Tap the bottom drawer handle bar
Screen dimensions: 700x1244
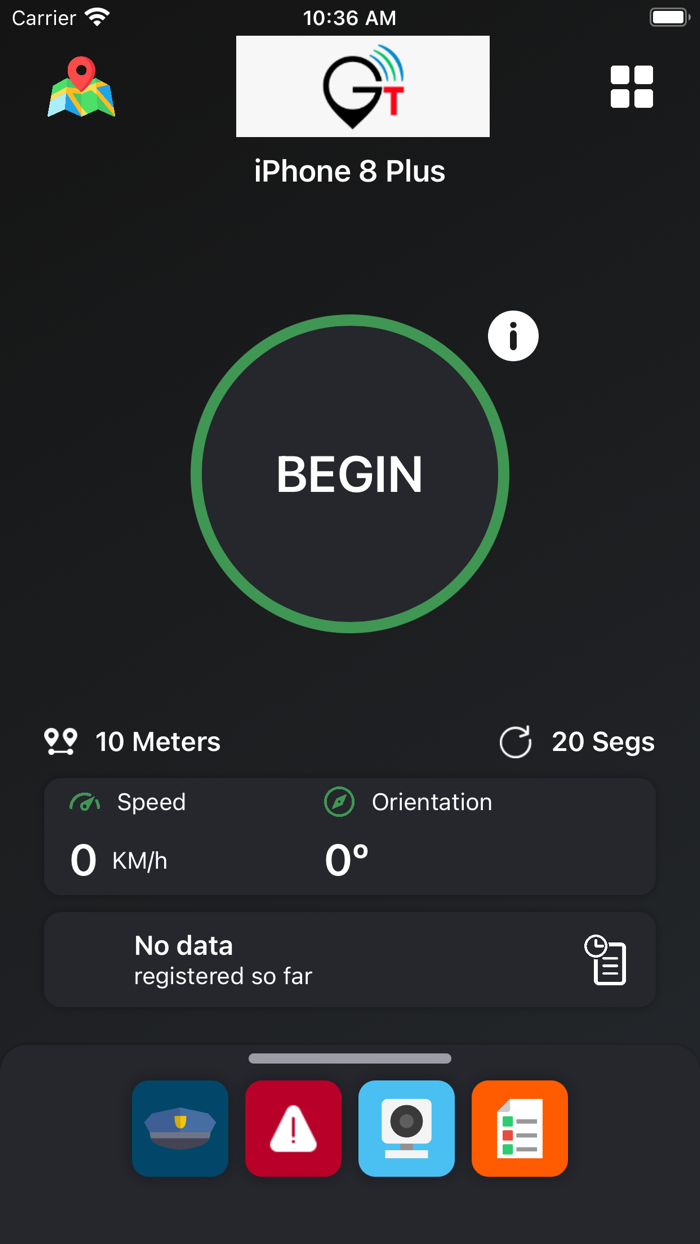point(350,1058)
